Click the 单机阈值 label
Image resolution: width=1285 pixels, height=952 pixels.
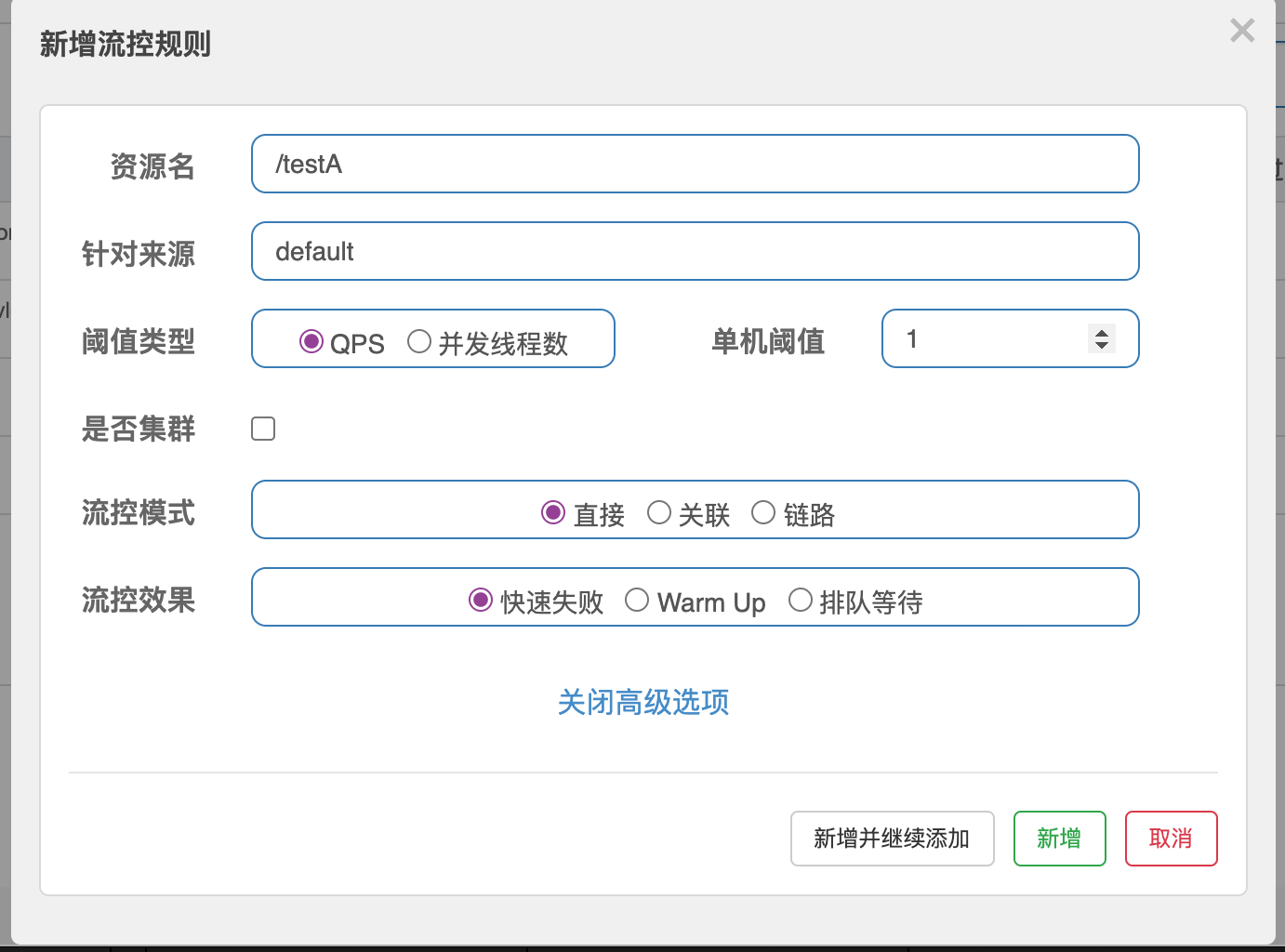coord(768,341)
